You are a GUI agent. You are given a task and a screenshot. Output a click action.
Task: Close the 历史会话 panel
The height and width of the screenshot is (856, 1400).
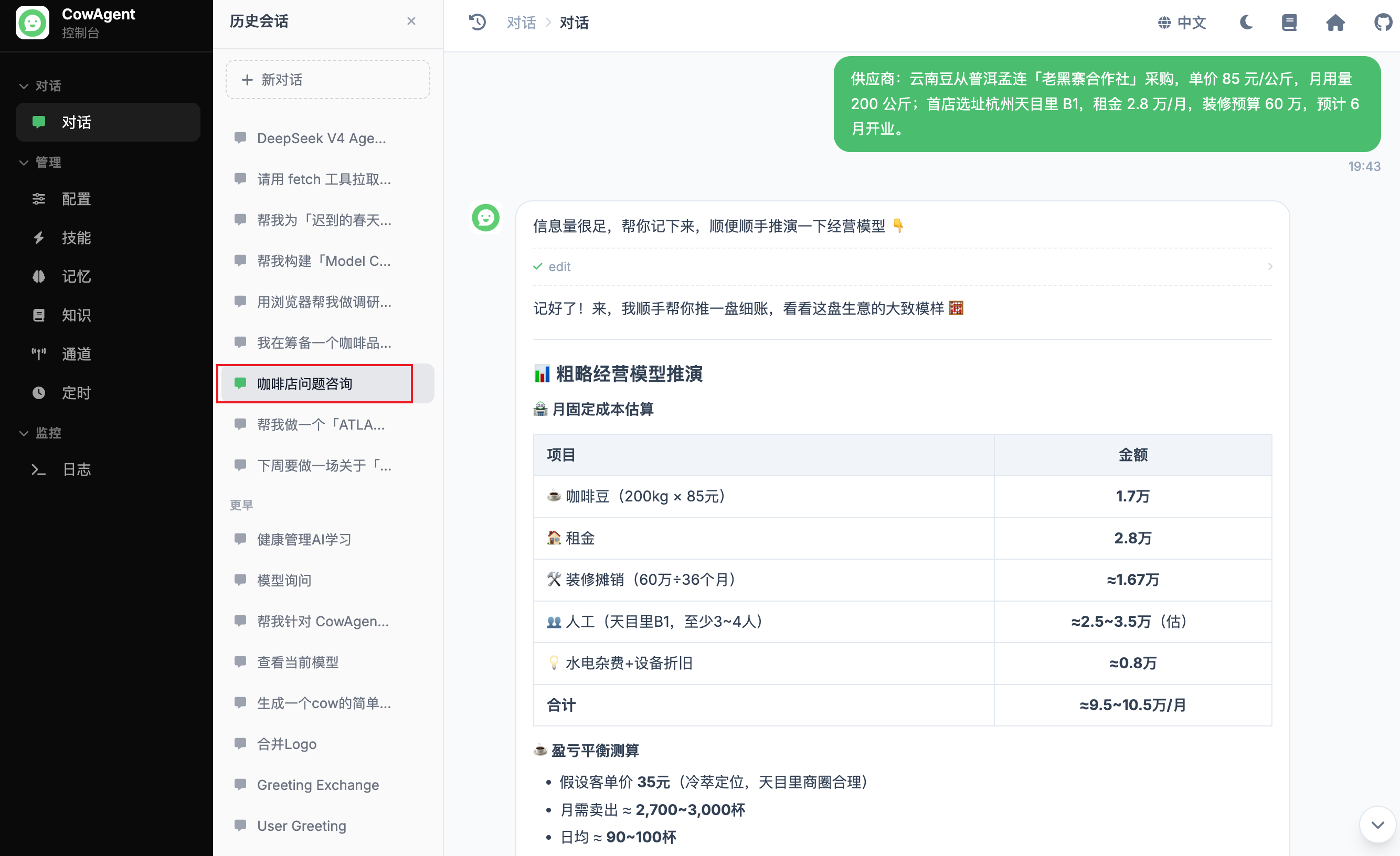(x=411, y=20)
